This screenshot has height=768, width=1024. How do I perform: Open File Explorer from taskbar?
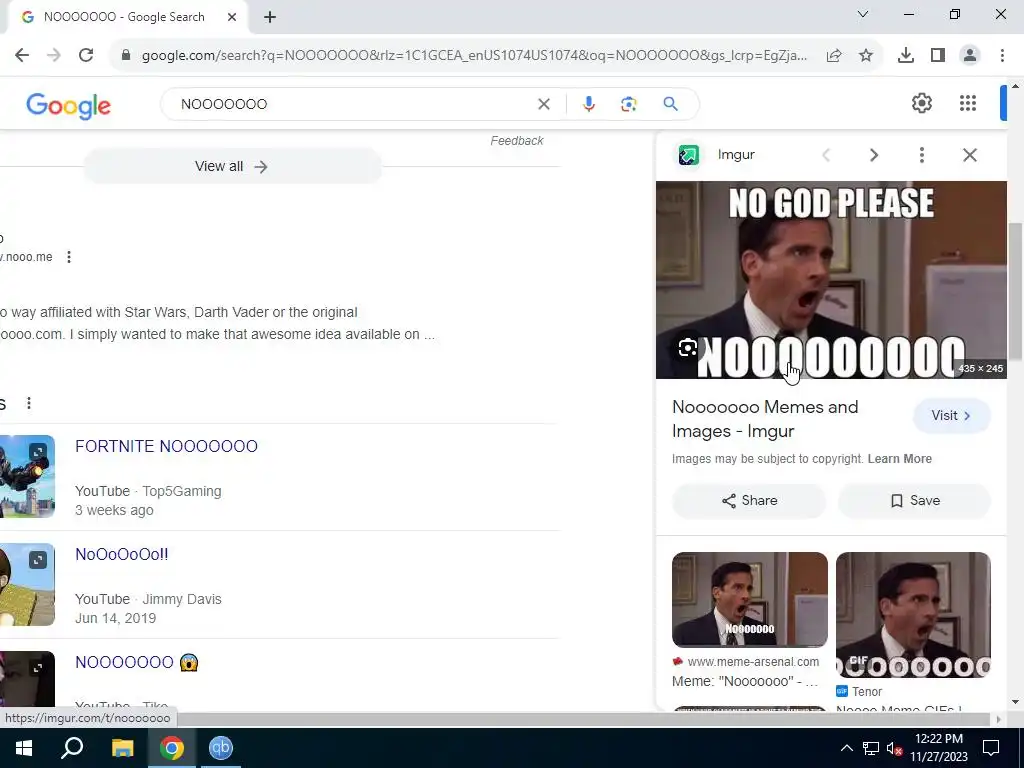(x=122, y=748)
